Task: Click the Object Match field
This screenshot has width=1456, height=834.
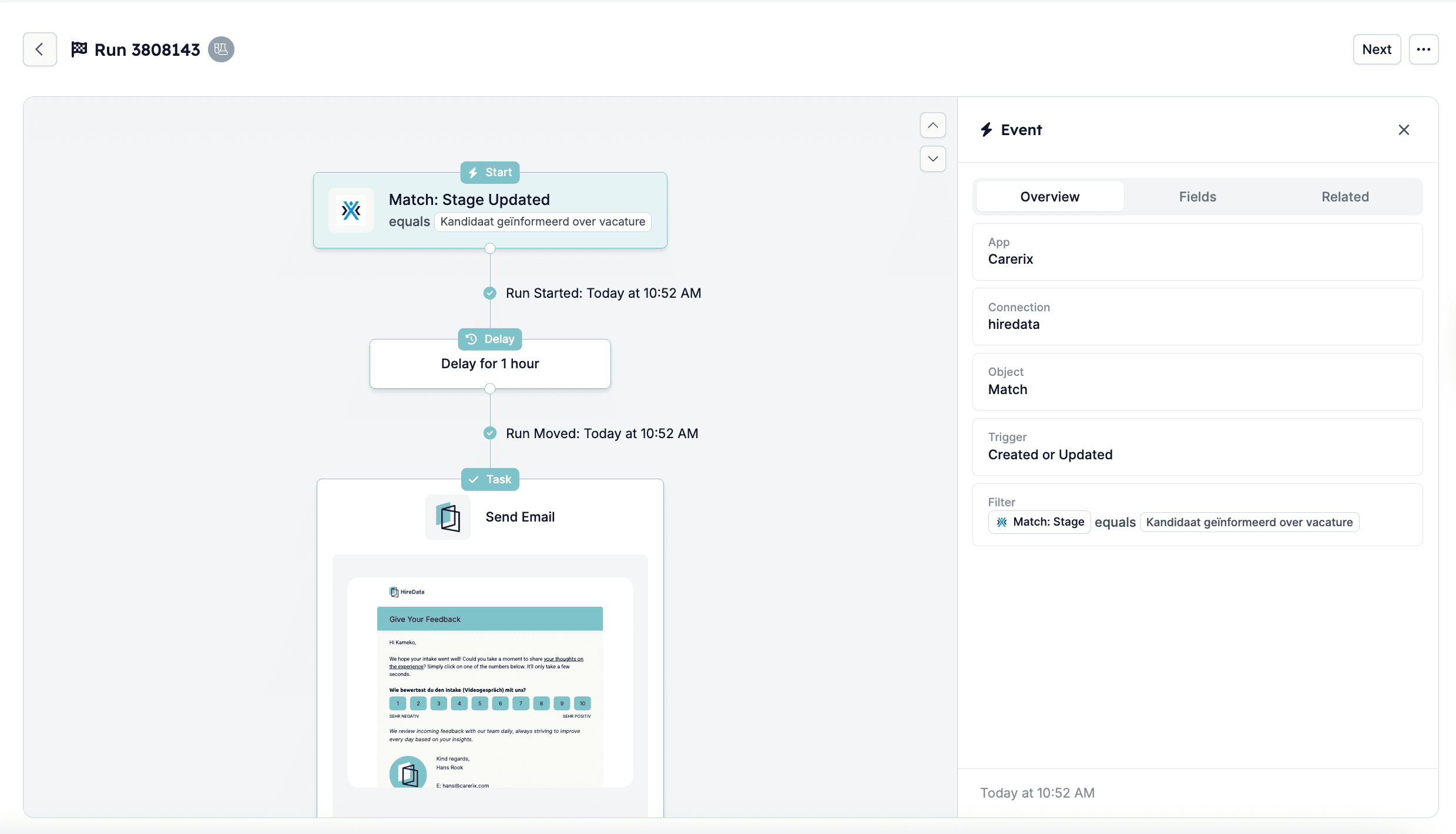Action: click(x=1197, y=382)
